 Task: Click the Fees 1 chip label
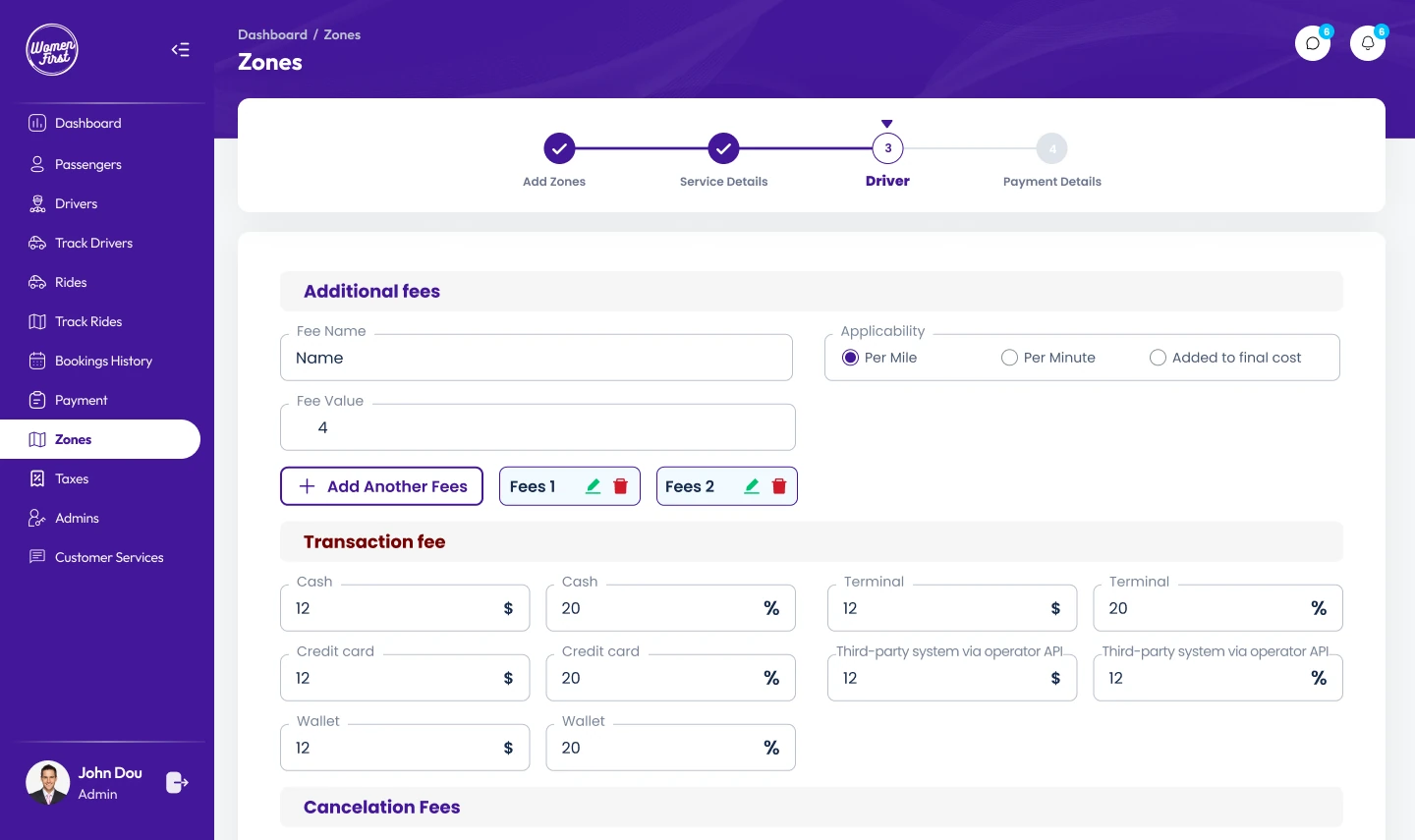[x=533, y=486]
